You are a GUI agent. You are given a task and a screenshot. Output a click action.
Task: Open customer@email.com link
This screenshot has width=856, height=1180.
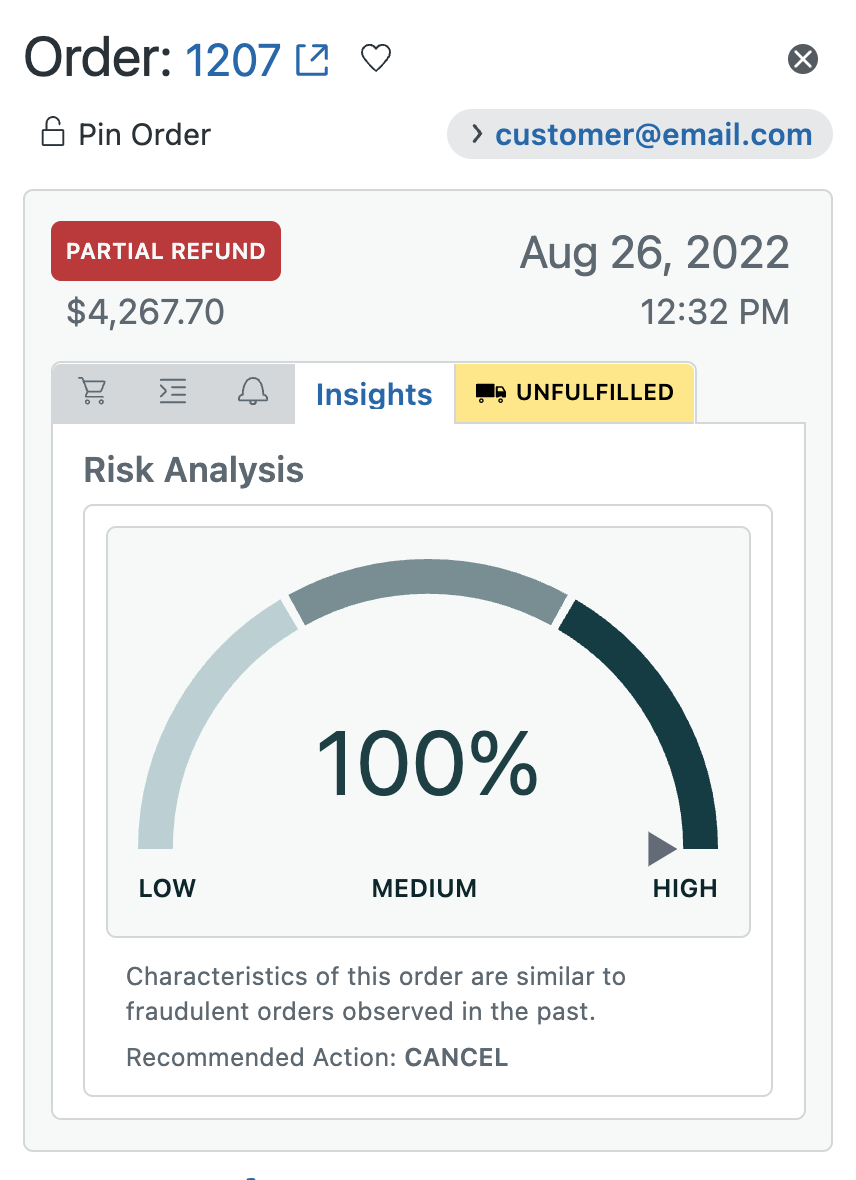[x=653, y=135]
